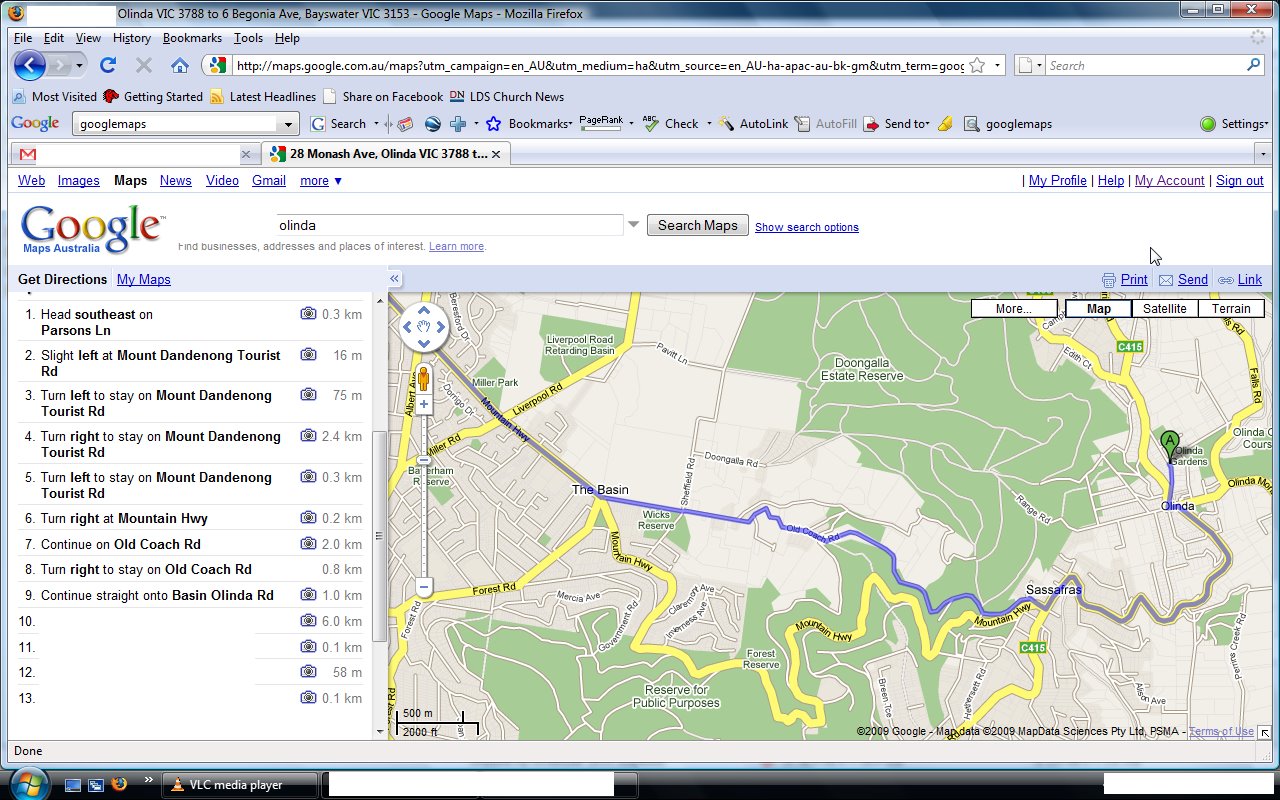
Task: Expand the search box suggestions arrow
Action: [x=633, y=225]
